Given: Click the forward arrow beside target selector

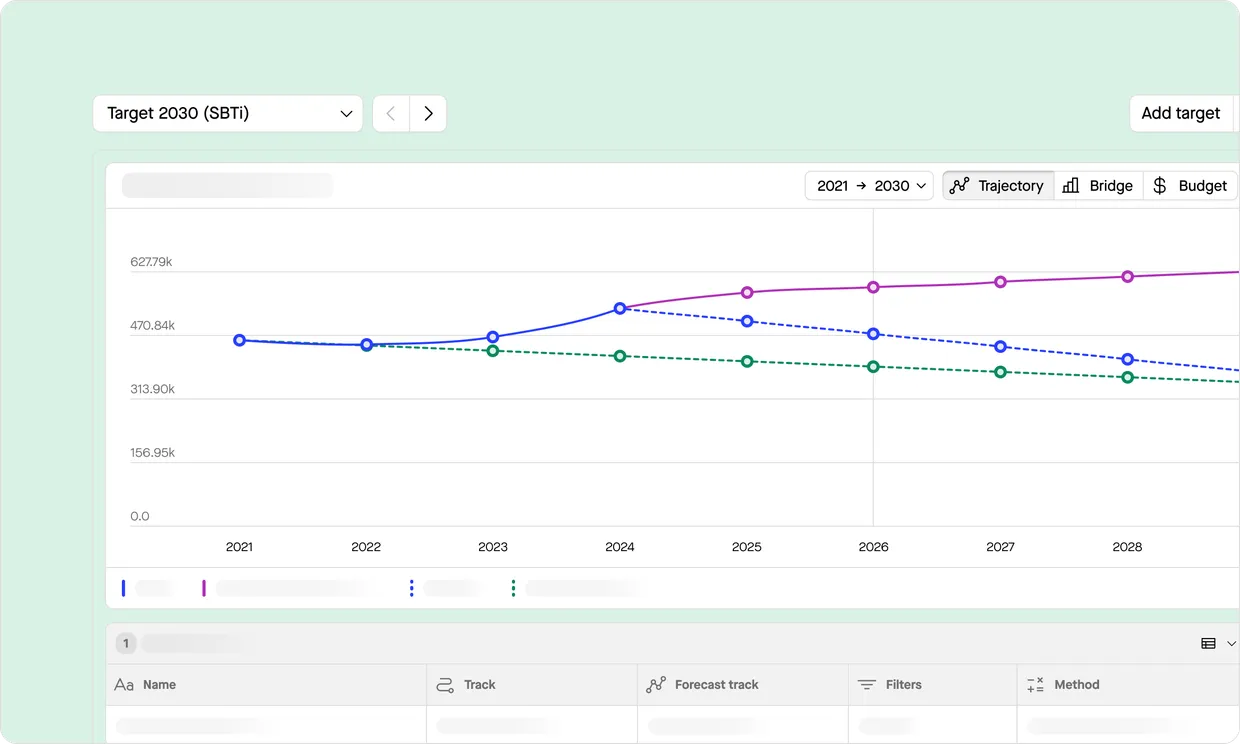Looking at the screenshot, I should (x=428, y=113).
